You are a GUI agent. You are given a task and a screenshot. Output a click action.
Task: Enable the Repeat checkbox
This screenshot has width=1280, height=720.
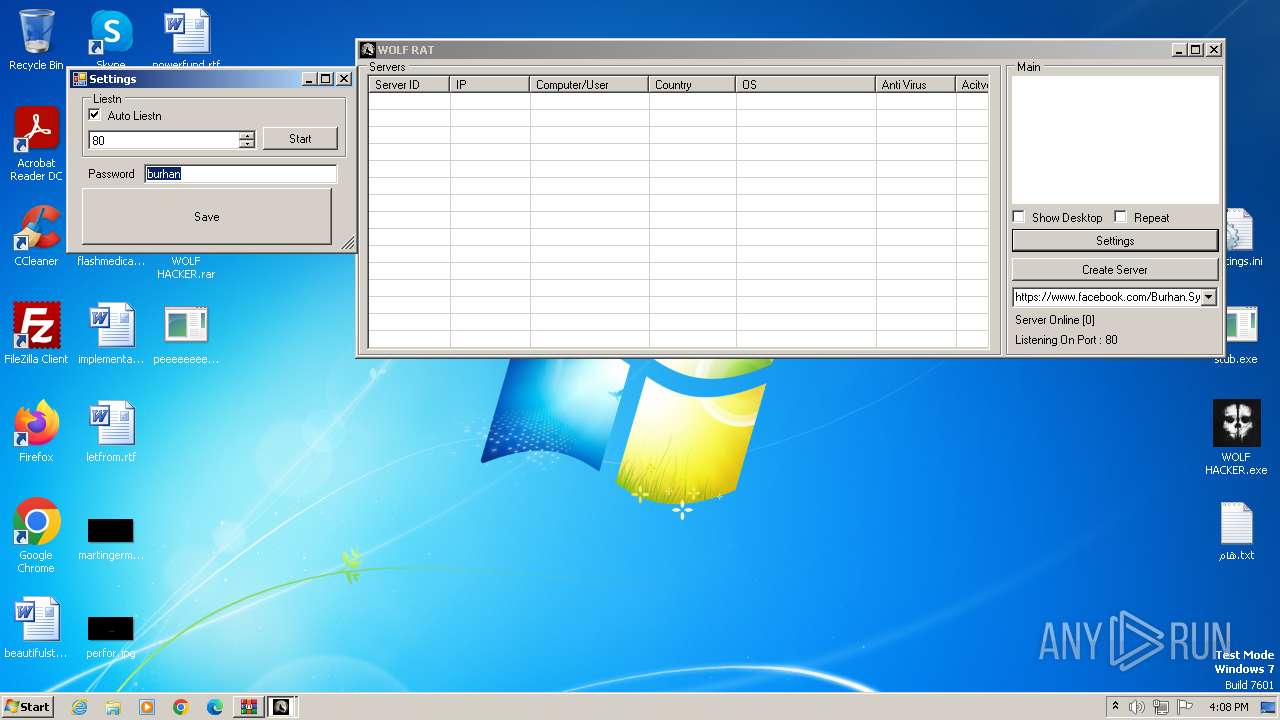[1121, 217]
